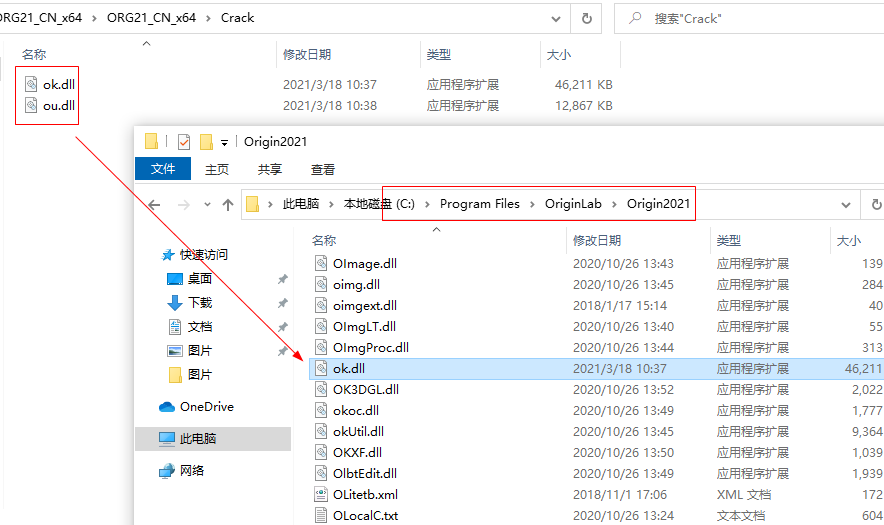
Task: Select okoc.dll file icon
Action: pos(321,410)
